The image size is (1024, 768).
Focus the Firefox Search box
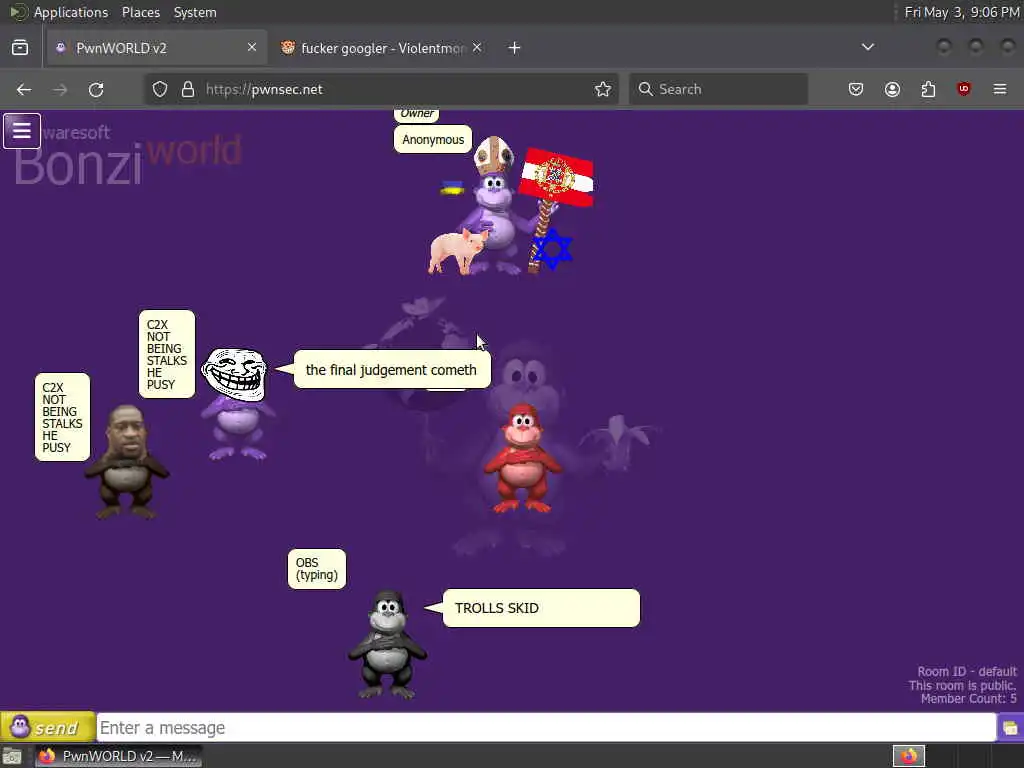(x=718, y=89)
